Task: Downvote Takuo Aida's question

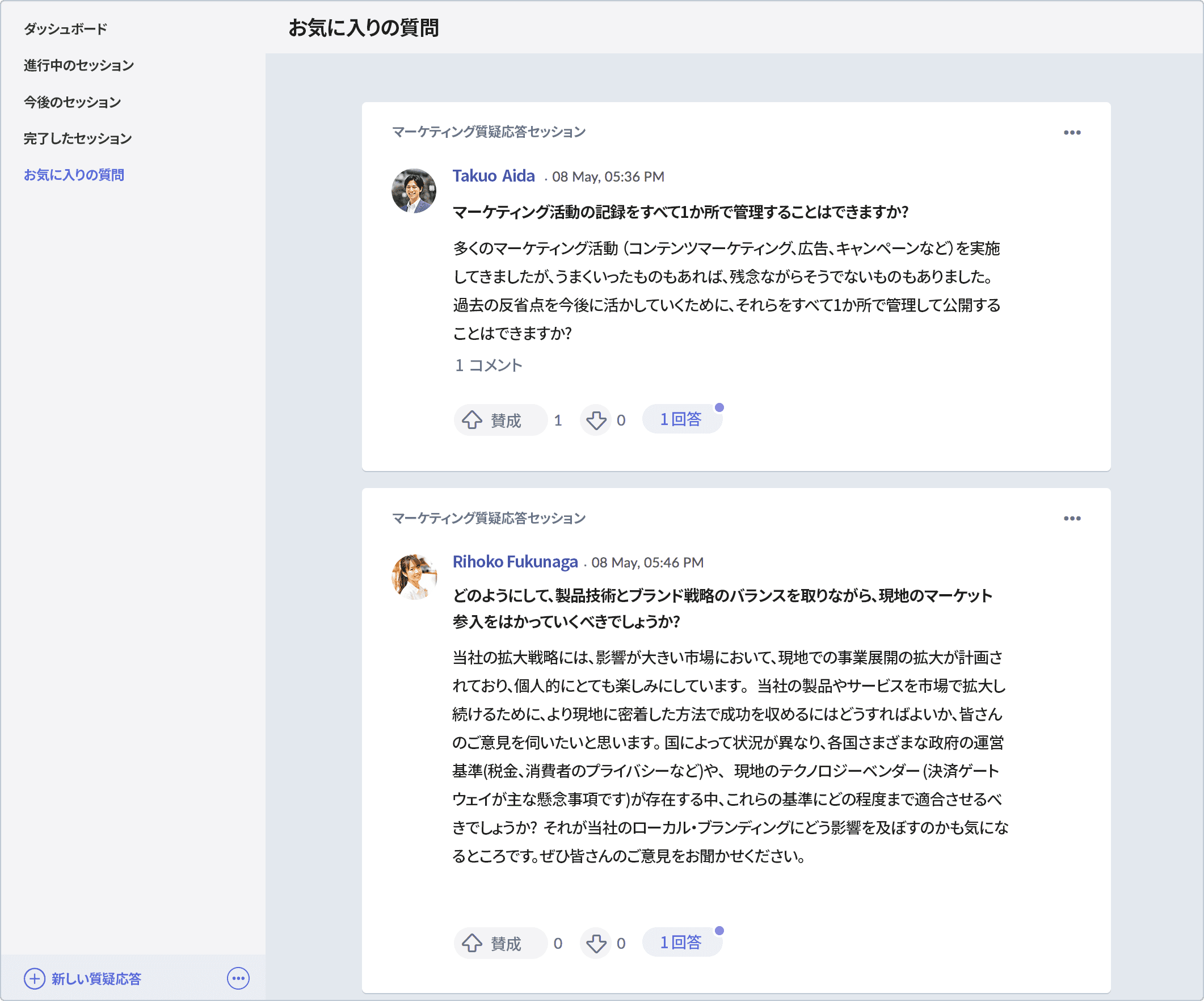Action: point(596,420)
